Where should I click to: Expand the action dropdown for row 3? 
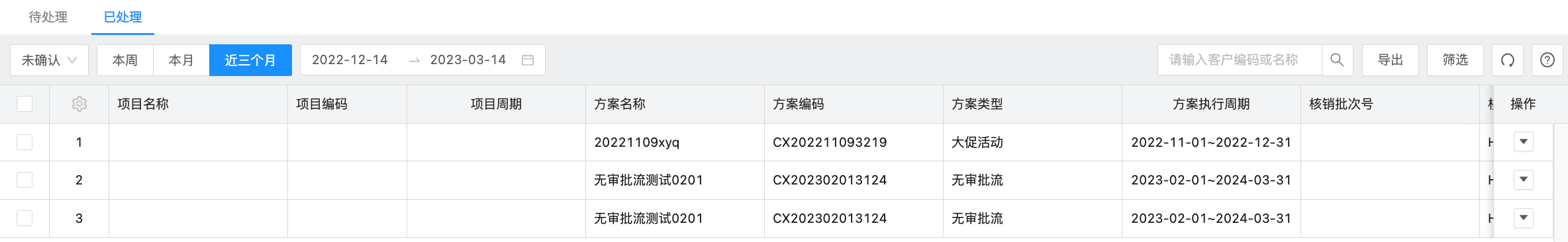coord(1524,218)
